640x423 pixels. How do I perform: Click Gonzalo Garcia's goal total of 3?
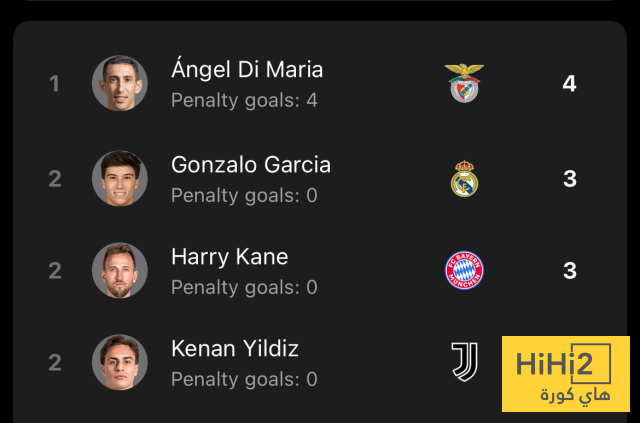click(x=569, y=179)
